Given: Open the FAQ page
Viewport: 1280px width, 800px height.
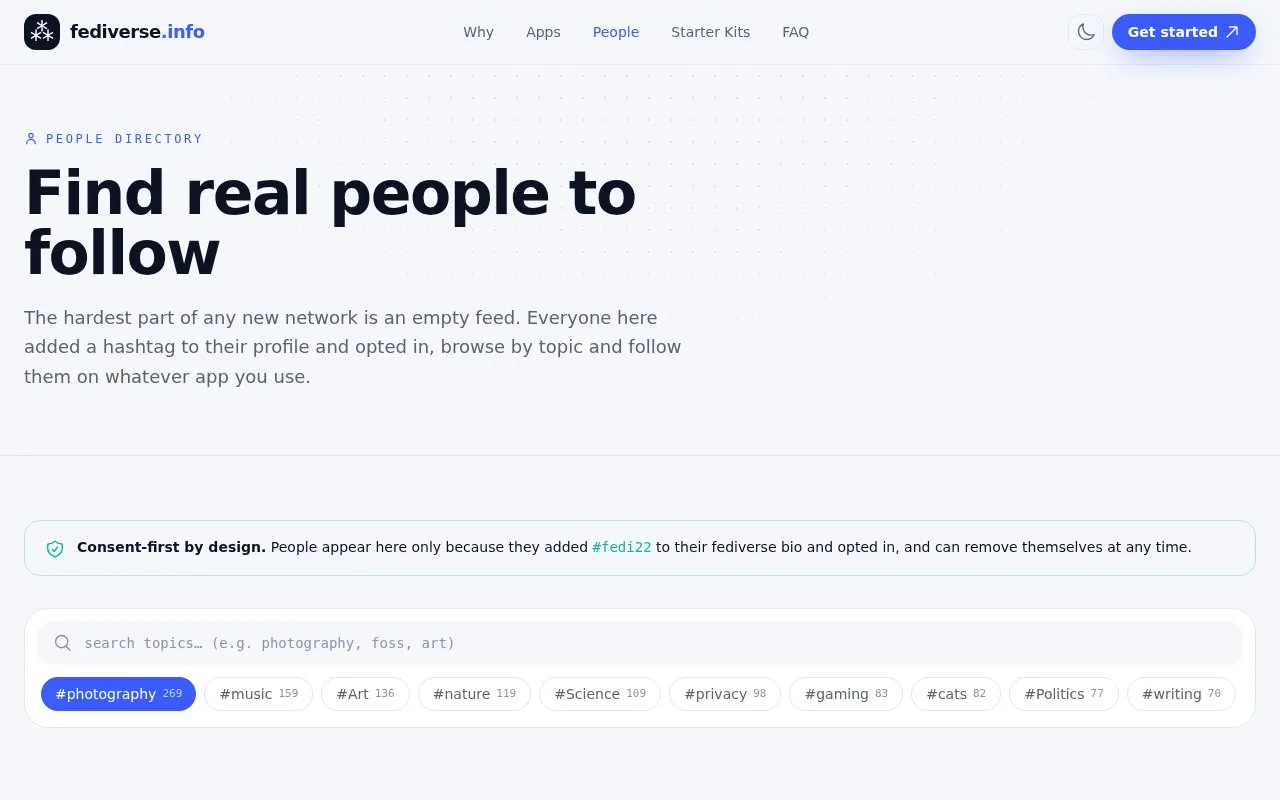Looking at the screenshot, I should click(795, 32).
